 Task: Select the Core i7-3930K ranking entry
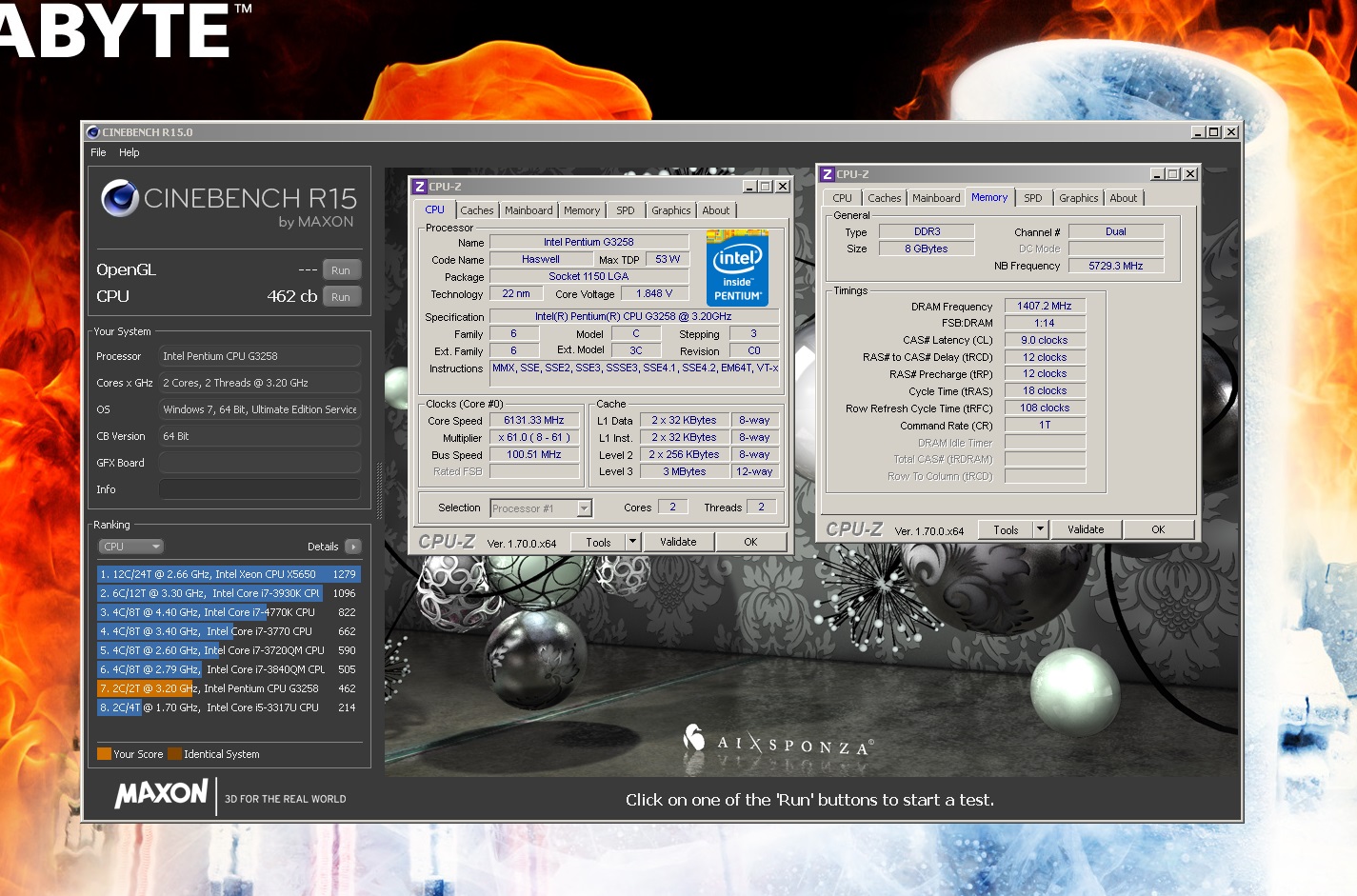[229, 593]
